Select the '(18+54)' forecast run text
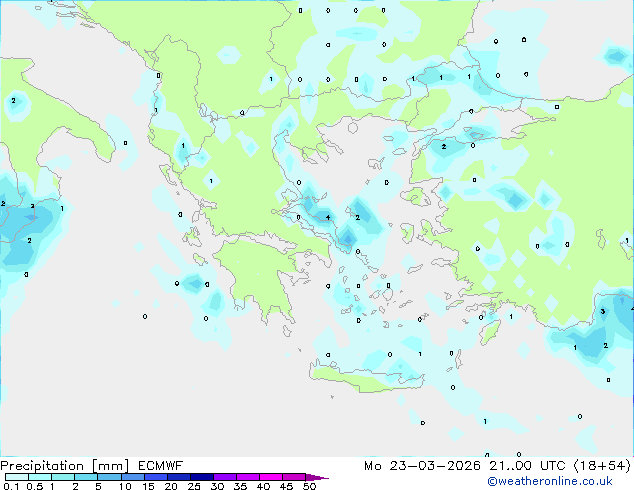 tap(602, 466)
